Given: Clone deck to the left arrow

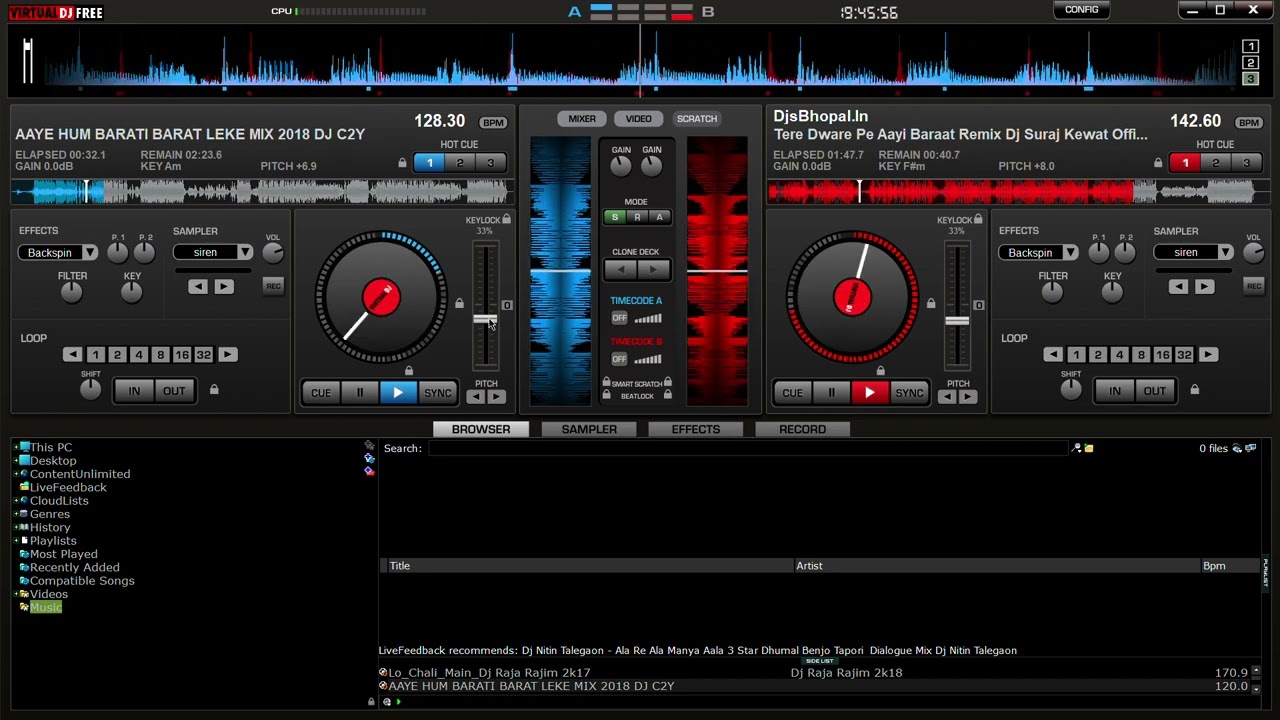Looking at the screenshot, I should coord(621,270).
